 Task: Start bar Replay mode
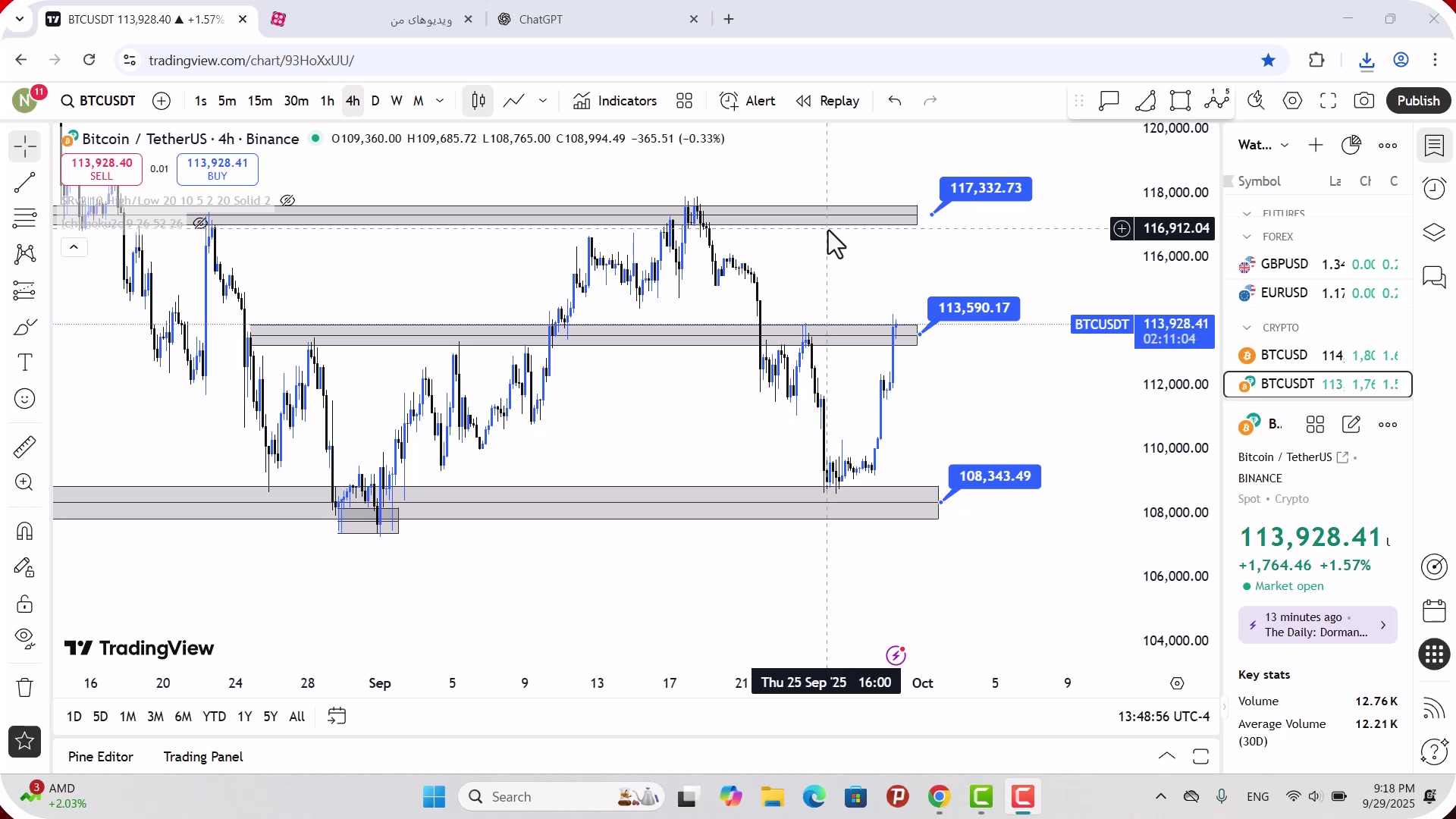coord(827,101)
